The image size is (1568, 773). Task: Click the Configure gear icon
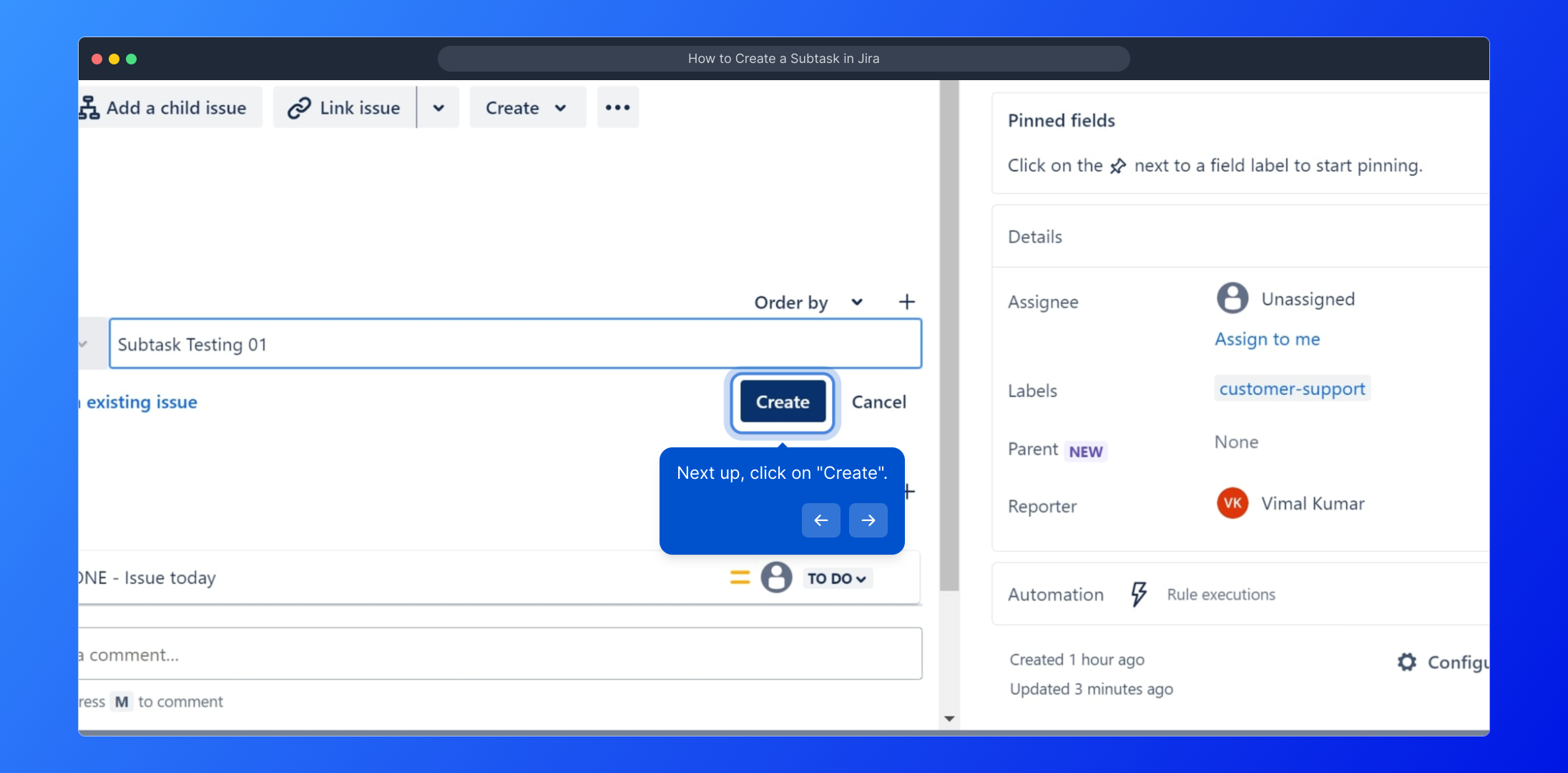click(1406, 662)
